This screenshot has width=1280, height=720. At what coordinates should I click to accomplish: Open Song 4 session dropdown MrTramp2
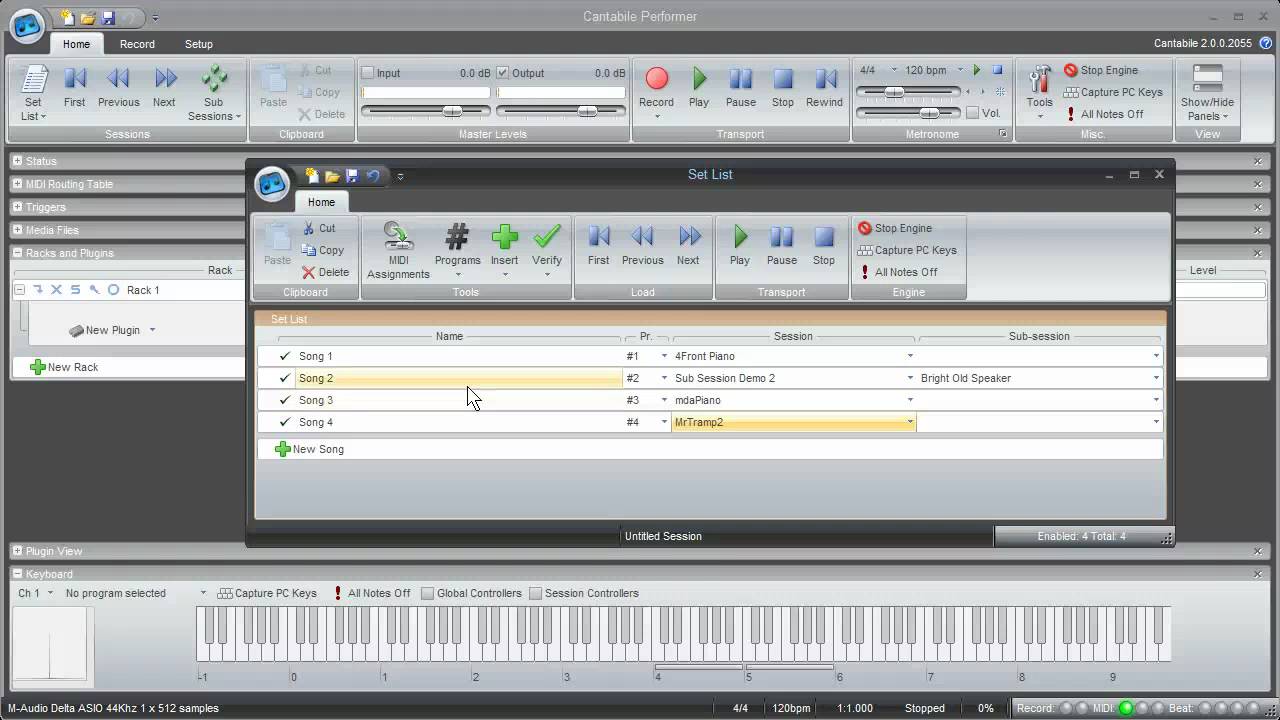pyautogui.click(x=910, y=422)
